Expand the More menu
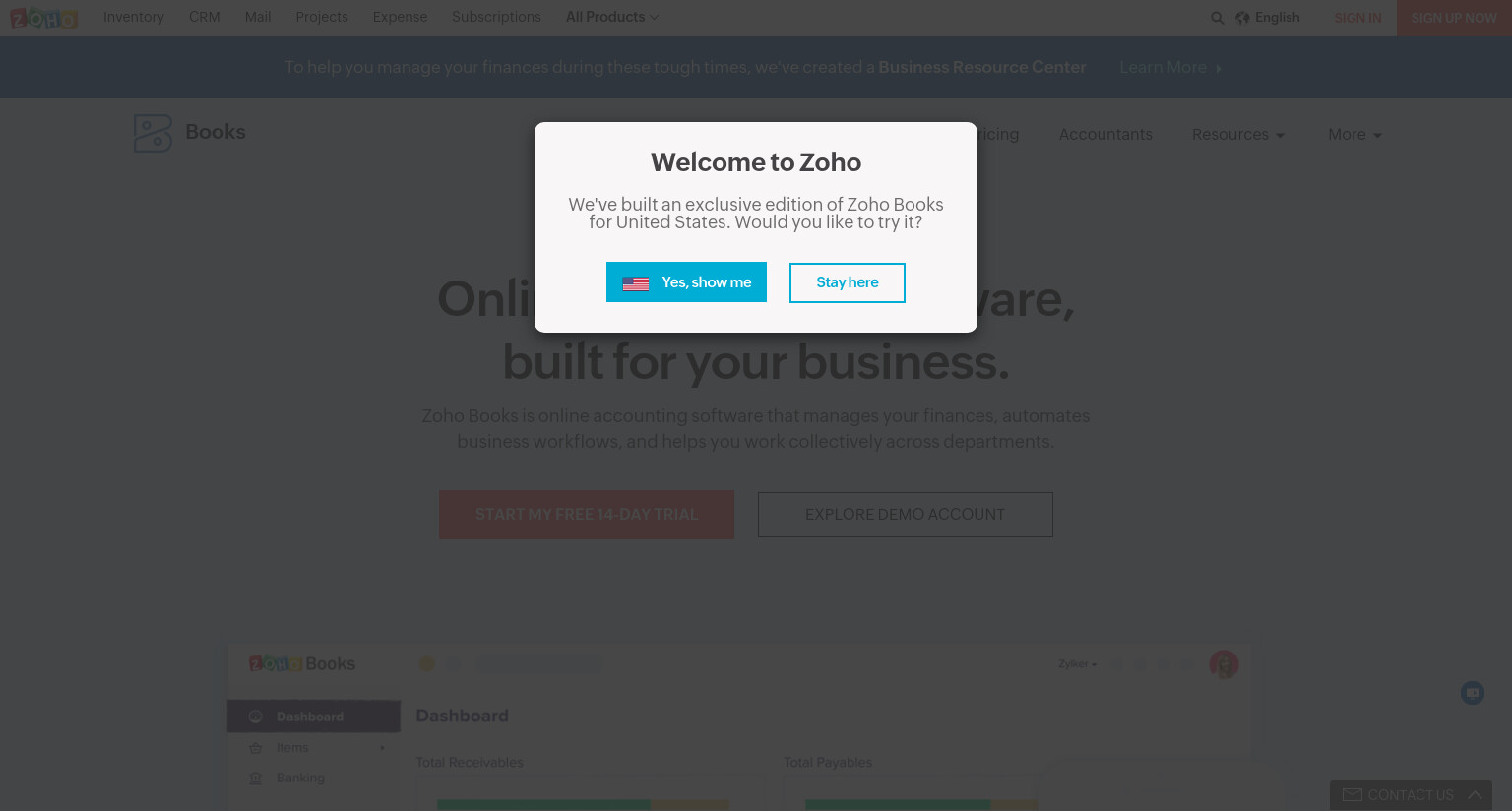The height and width of the screenshot is (811, 1512). [1354, 135]
